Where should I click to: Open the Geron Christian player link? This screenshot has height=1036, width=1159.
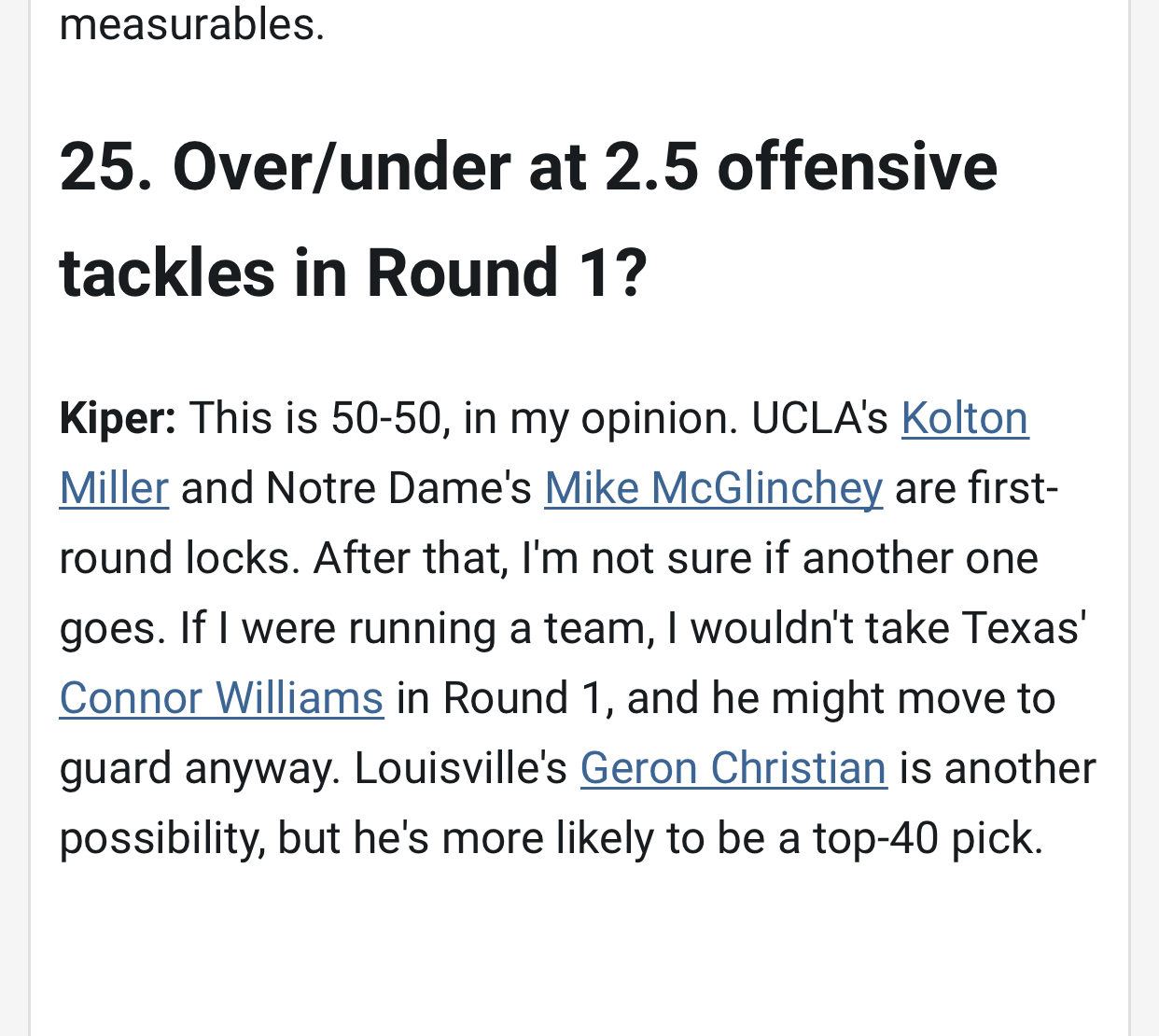click(733, 768)
